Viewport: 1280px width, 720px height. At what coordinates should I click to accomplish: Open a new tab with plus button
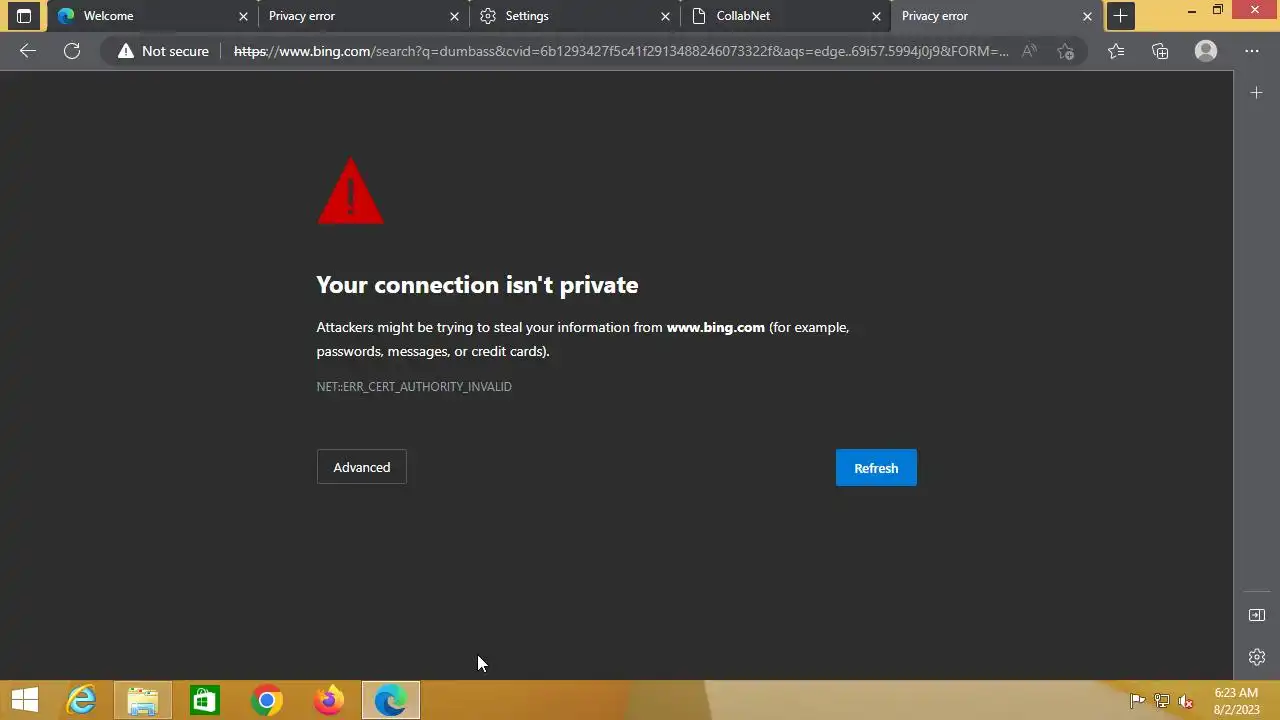coord(1121,16)
